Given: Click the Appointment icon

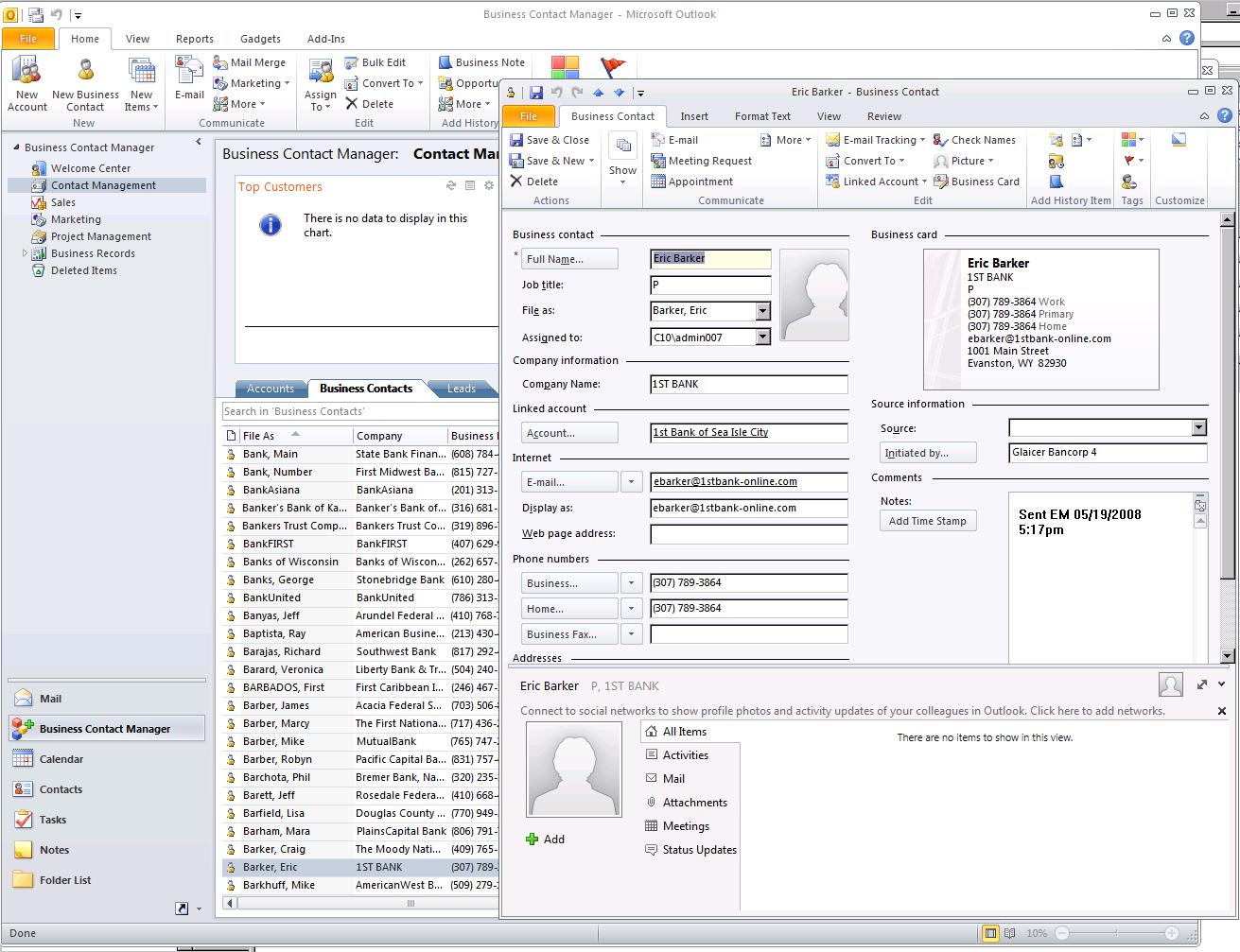Looking at the screenshot, I should click(658, 182).
